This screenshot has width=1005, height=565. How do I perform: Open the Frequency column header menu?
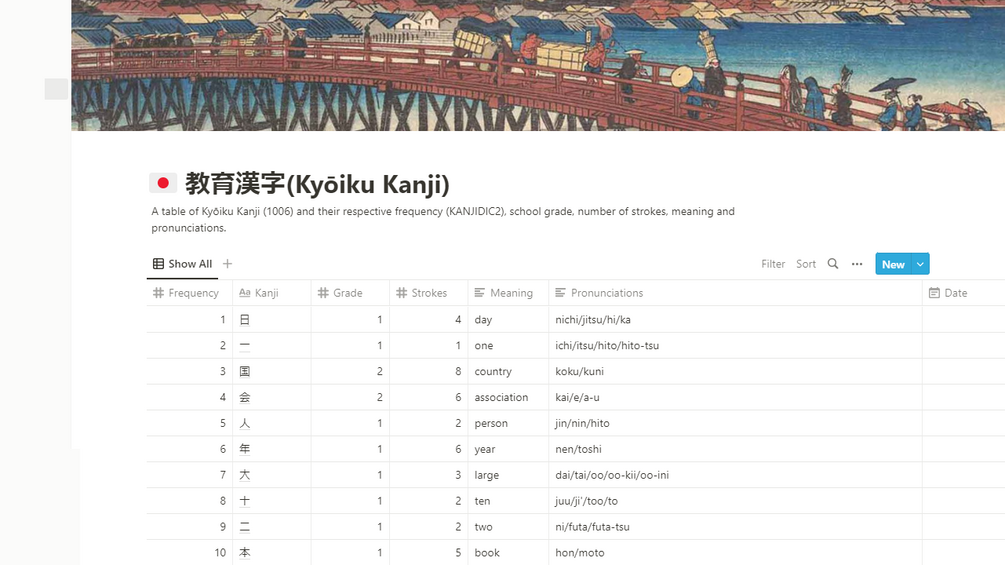coord(189,293)
